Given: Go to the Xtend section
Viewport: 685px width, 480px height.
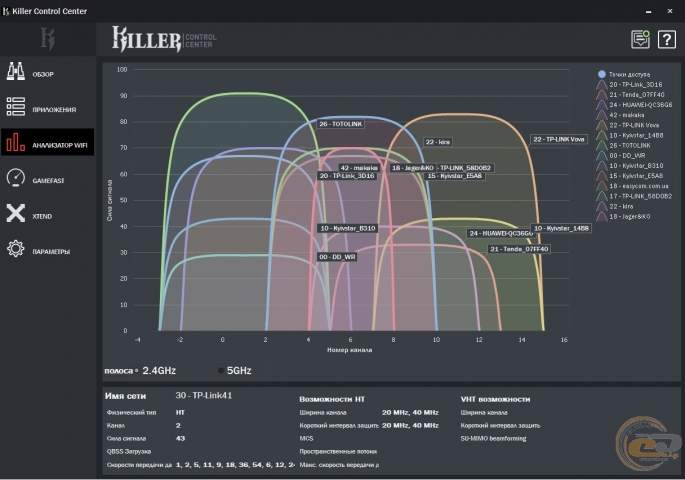Looking at the screenshot, I should pyautogui.click(x=47, y=216).
